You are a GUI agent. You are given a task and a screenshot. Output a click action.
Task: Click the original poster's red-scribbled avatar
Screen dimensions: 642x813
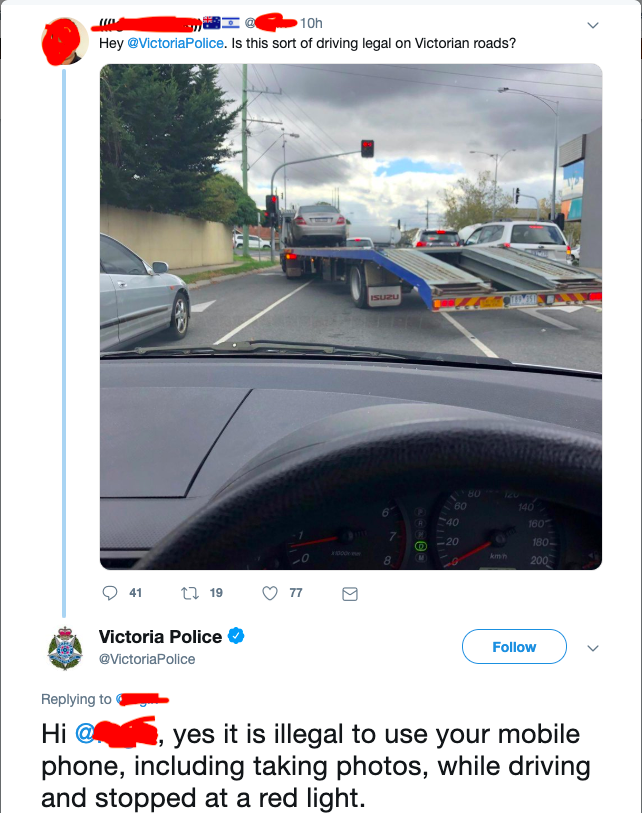click(x=64, y=41)
